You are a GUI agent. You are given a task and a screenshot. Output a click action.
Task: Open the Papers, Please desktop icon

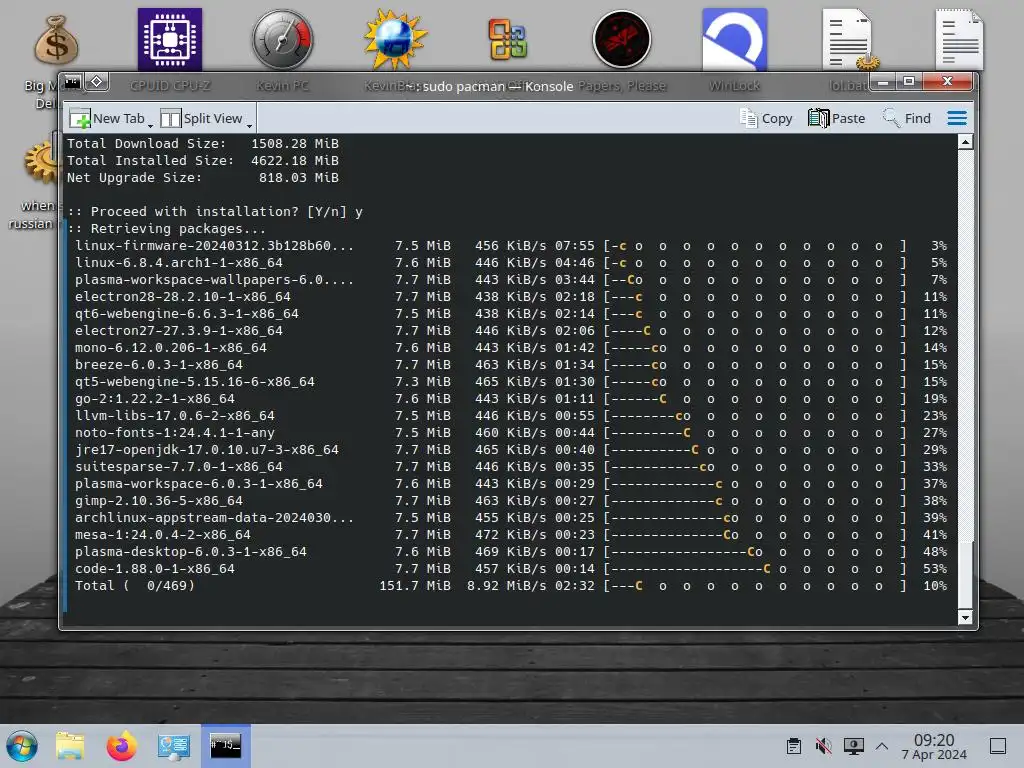622,39
